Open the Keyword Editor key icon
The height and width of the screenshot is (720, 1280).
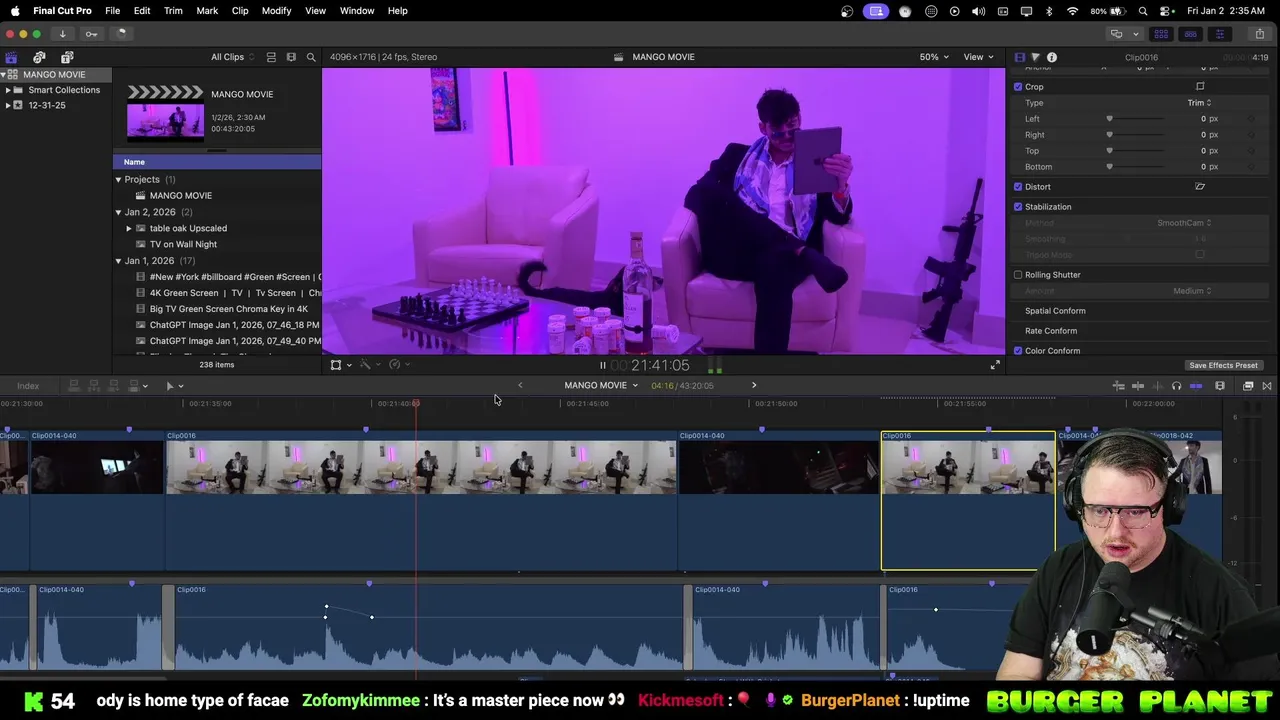(x=91, y=33)
